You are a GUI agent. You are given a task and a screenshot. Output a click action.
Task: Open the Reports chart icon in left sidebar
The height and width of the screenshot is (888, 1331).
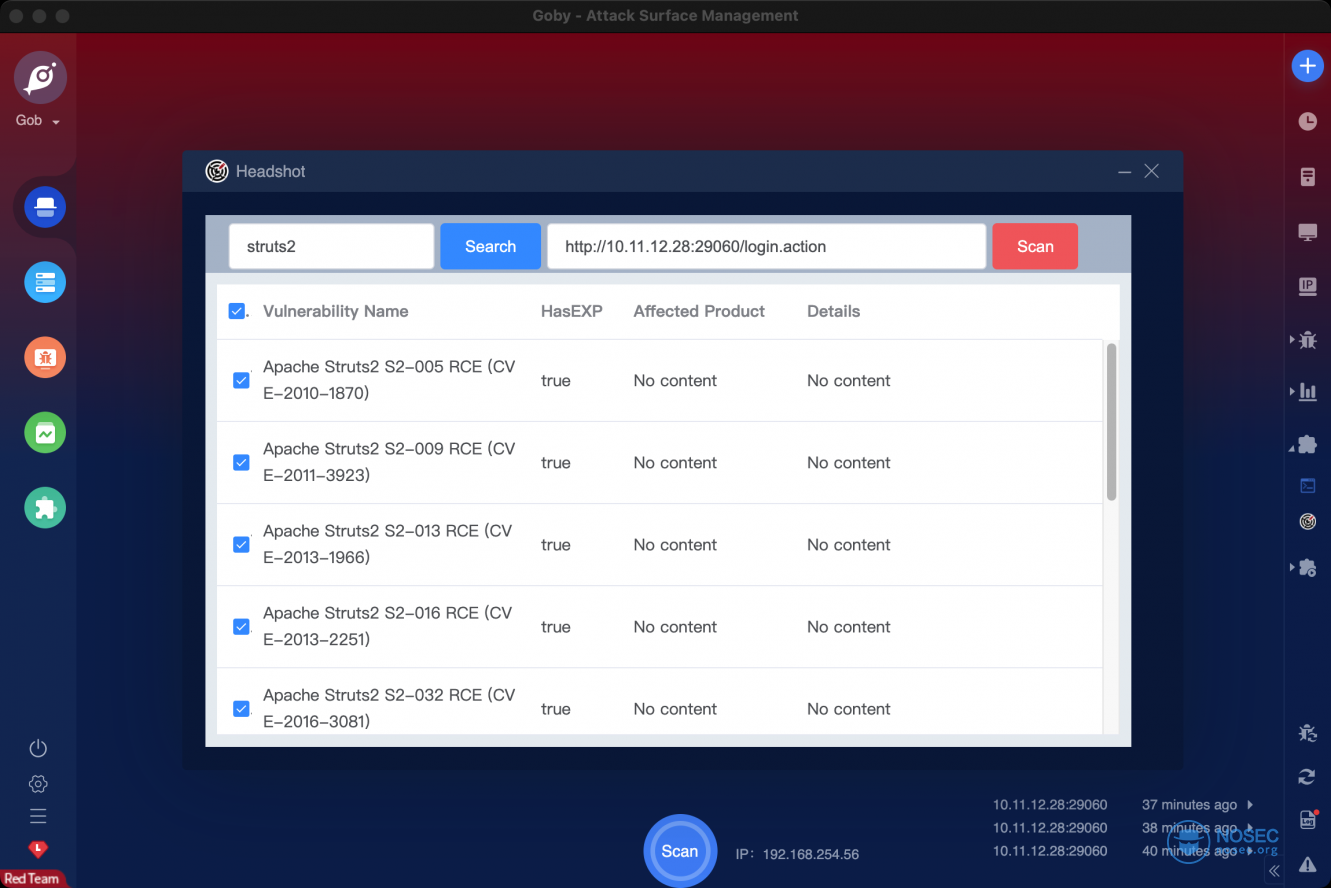[45, 433]
